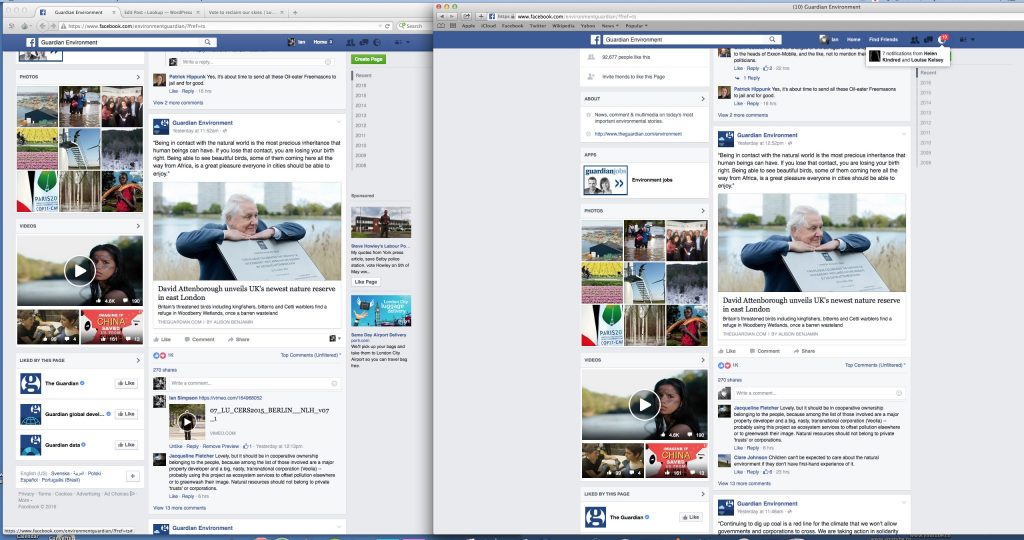Like Guardian data page in Firefox sidebar

pos(126,445)
